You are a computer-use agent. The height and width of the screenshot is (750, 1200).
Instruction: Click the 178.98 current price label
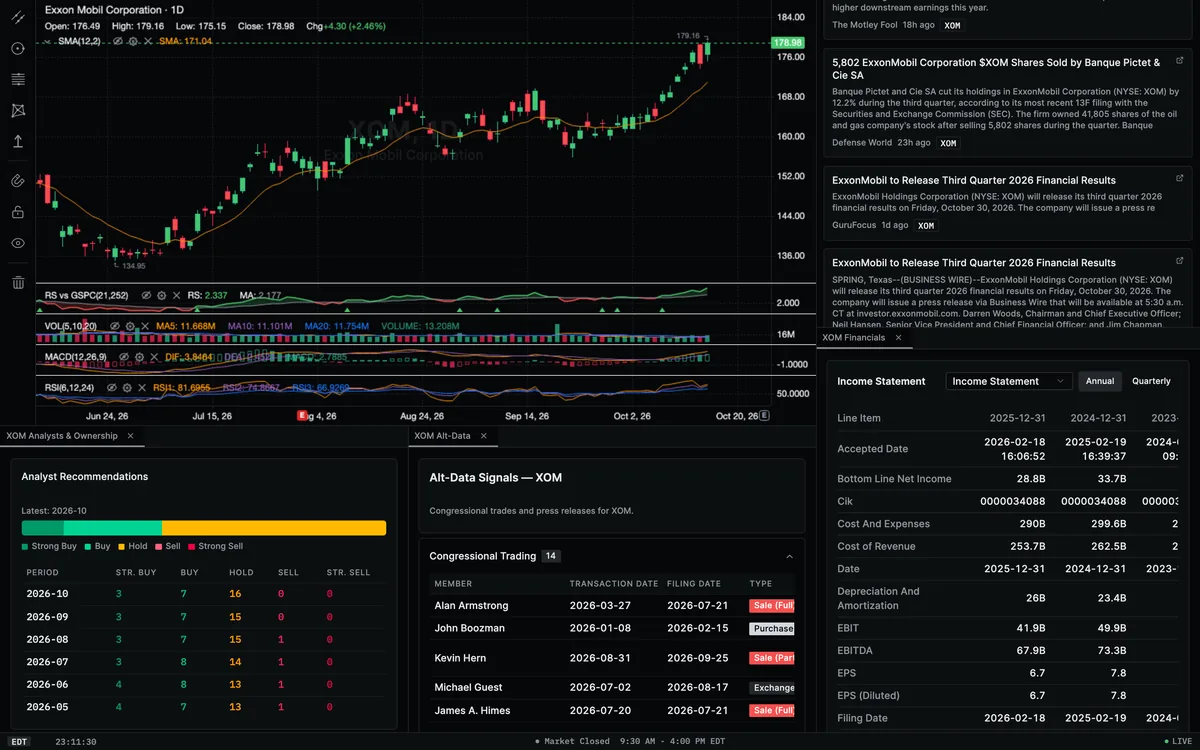(788, 43)
